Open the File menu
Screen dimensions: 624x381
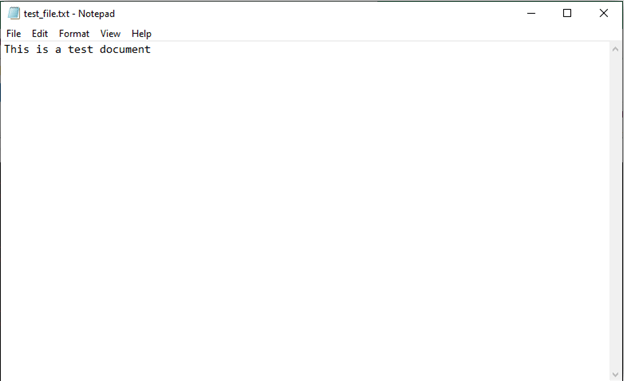point(14,34)
